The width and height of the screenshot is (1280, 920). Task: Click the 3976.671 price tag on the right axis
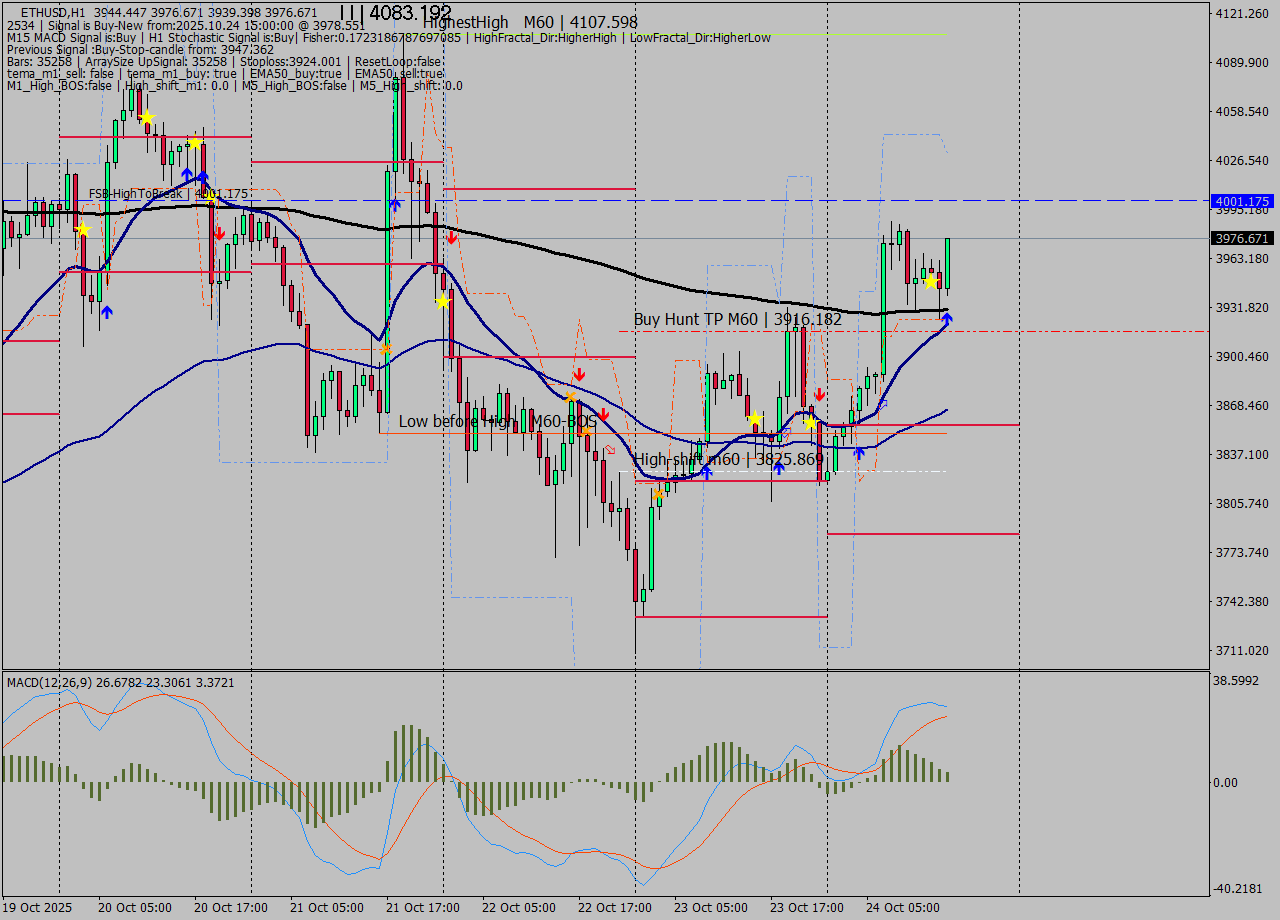[x=1240, y=238]
